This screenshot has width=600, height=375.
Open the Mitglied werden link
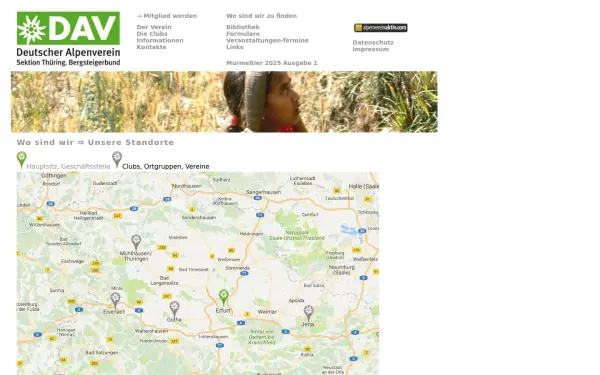pyautogui.click(x=167, y=16)
